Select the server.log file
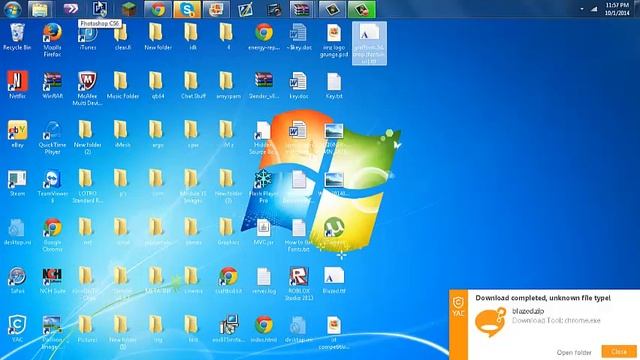Screen dimensions: 640x360 pyautogui.click(x=264, y=280)
